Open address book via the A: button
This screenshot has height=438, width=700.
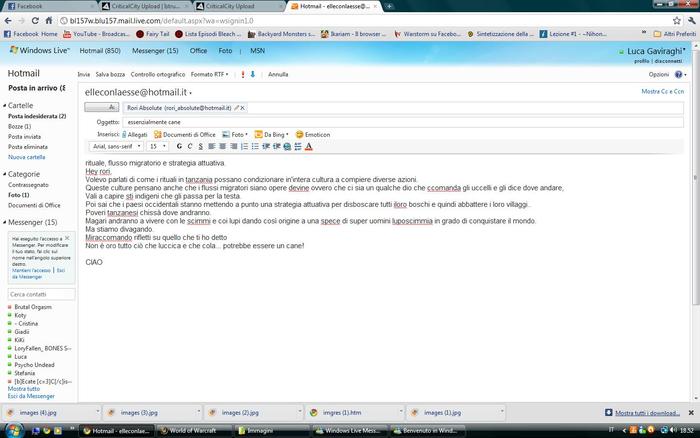pyautogui.click(x=101, y=107)
